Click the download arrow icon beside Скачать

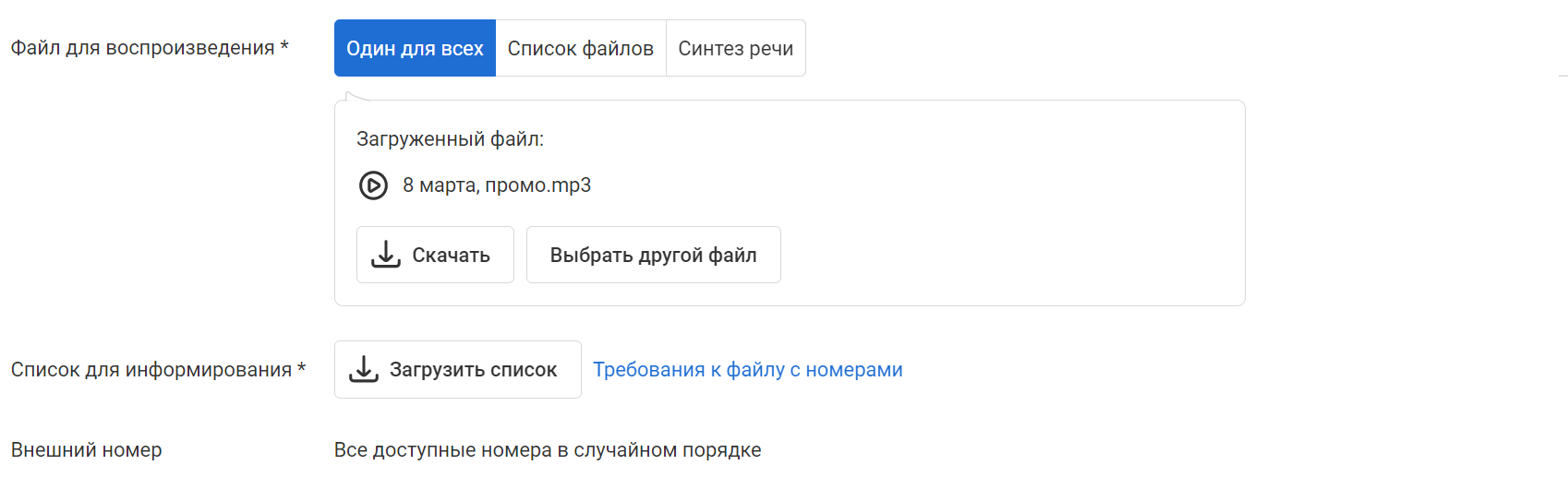pos(386,255)
